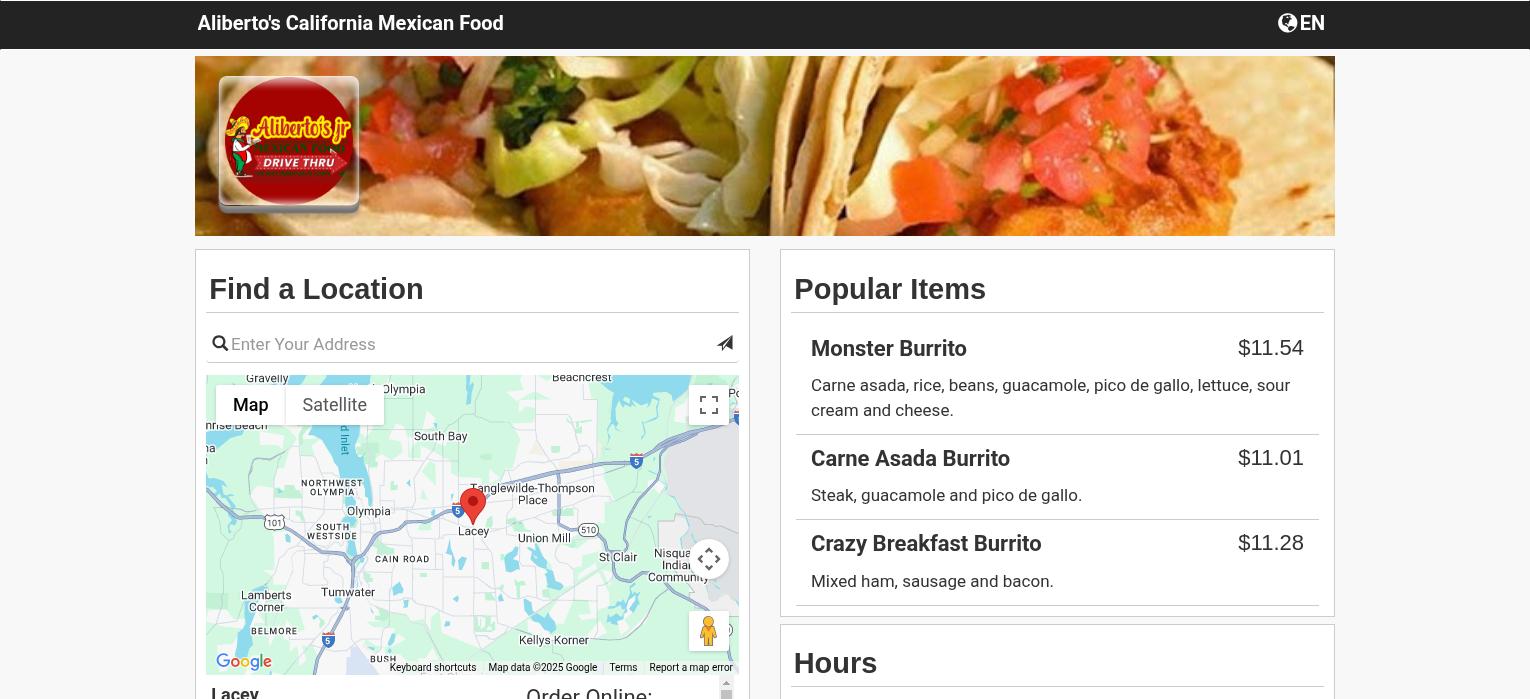Viewport: 1530px width, 699px height.
Task: Select the Crazy Breakfast Burrito item
Action: click(x=1057, y=562)
